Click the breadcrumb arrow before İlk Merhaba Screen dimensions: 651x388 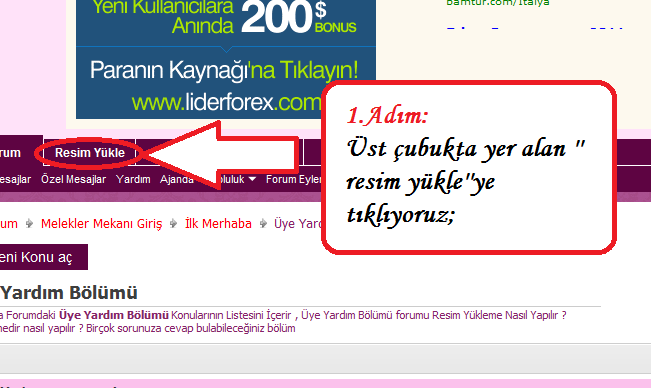tap(174, 224)
